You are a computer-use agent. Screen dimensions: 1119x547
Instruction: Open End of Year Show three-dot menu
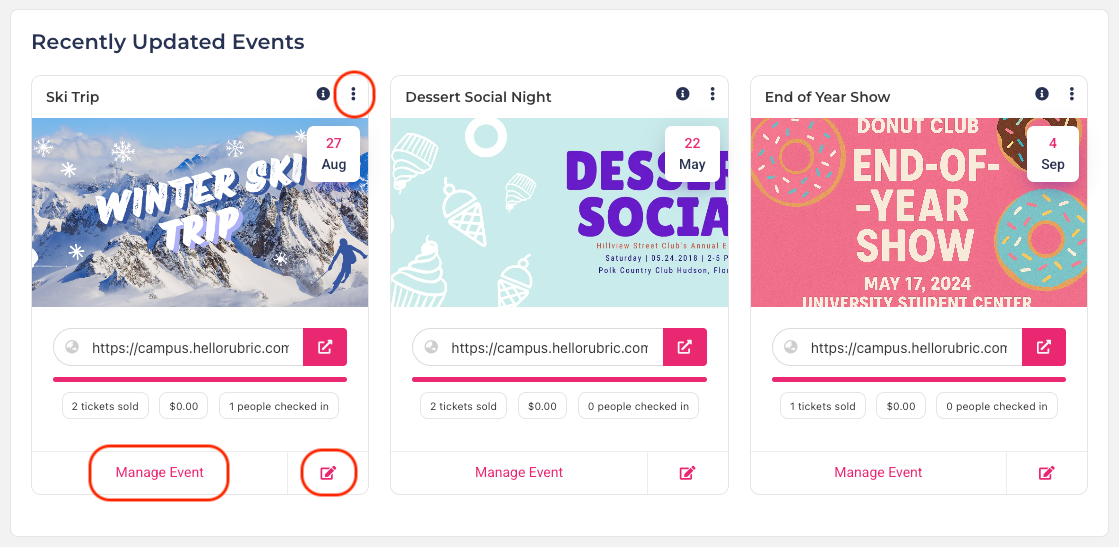pos(1071,94)
